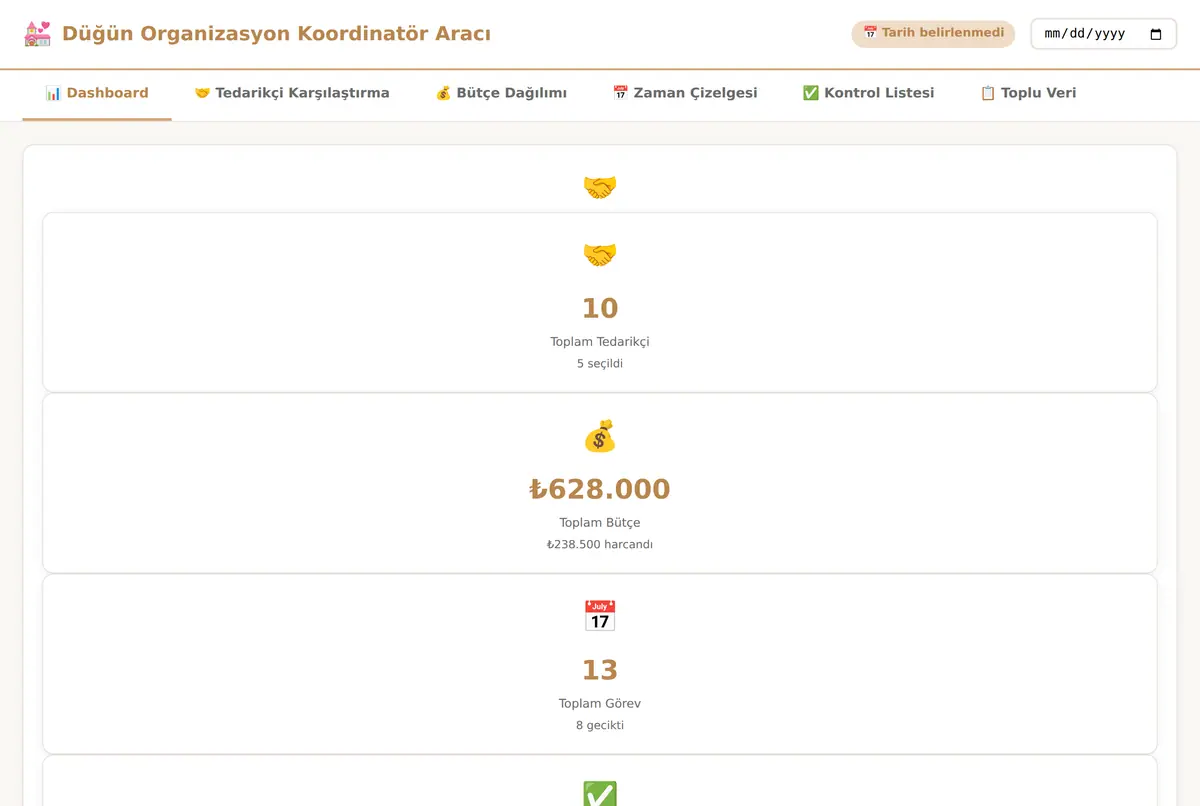Go to Zaman Çizelgesi tab
The width and height of the screenshot is (1200, 806).
[x=685, y=93]
